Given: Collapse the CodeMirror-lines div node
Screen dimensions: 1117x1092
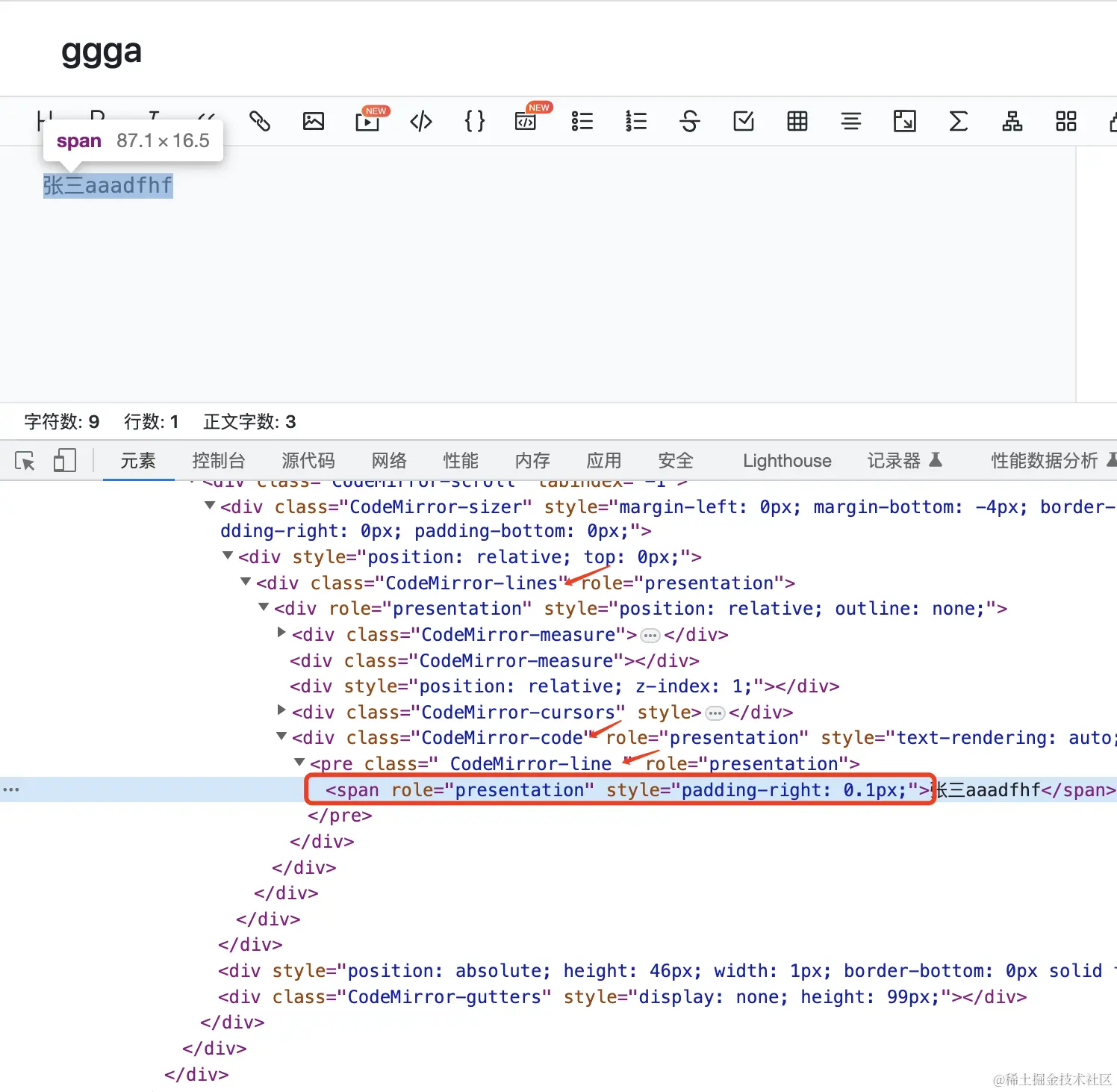Looking at the screenshot, I should (x=246, y=582).
